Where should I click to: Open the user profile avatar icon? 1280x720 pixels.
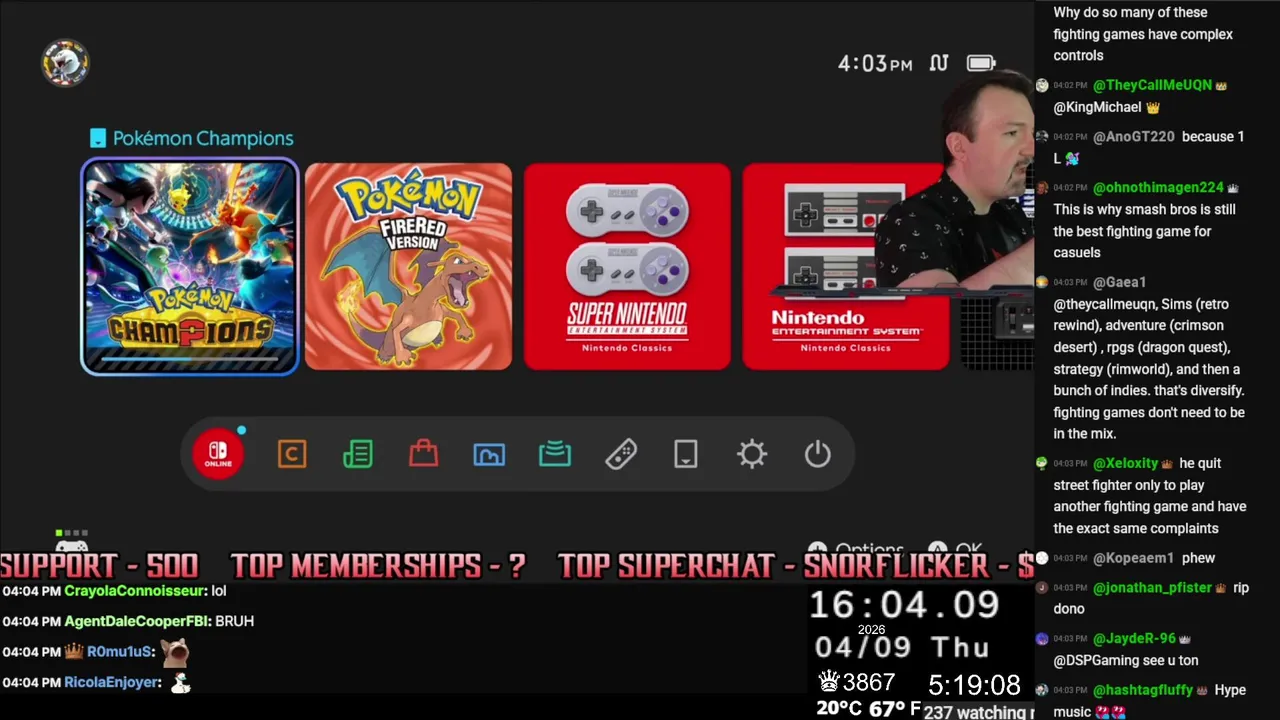[x=65, y=63]
